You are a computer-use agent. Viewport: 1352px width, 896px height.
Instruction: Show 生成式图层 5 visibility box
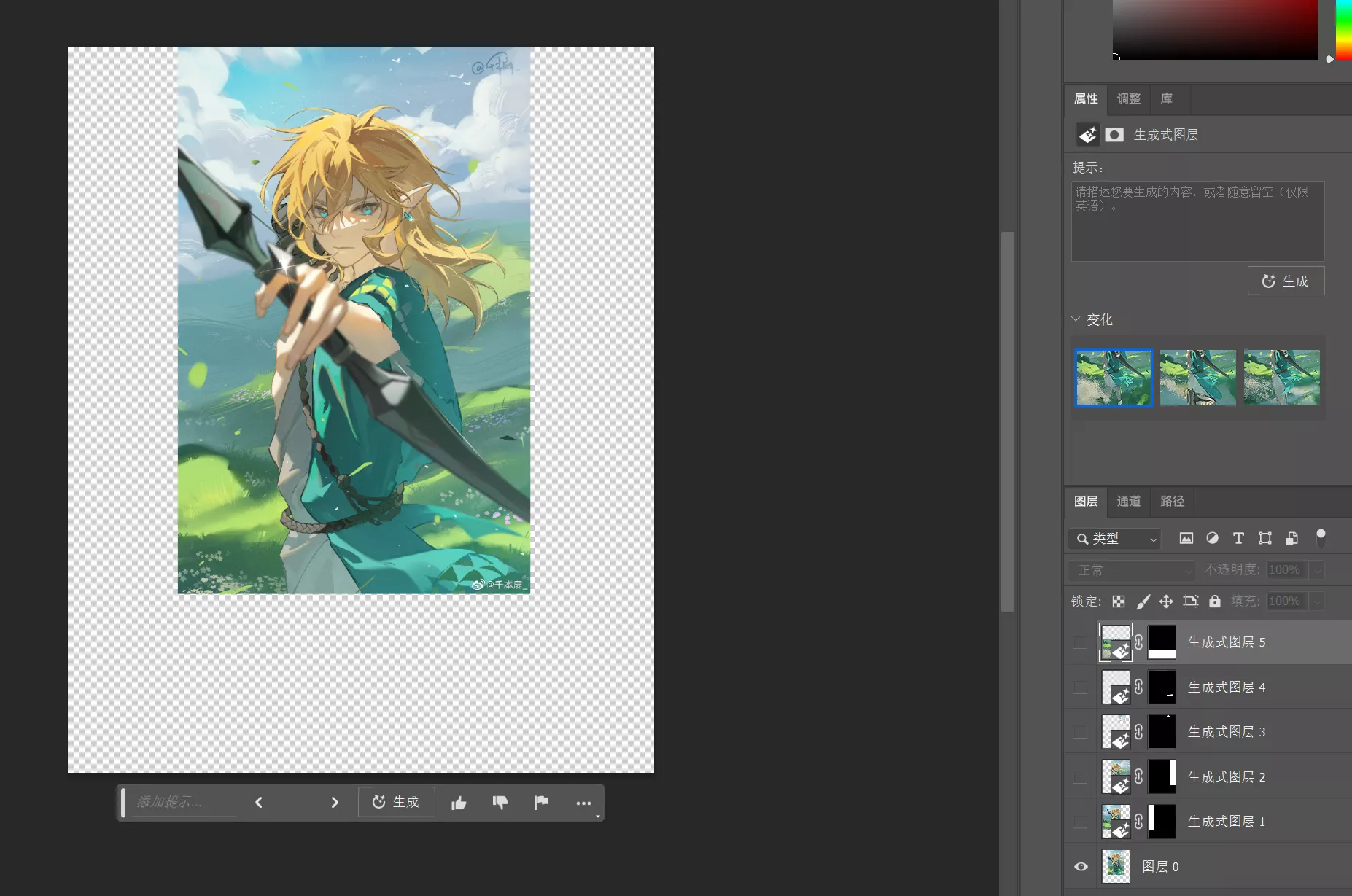[x=1081, y=642]
